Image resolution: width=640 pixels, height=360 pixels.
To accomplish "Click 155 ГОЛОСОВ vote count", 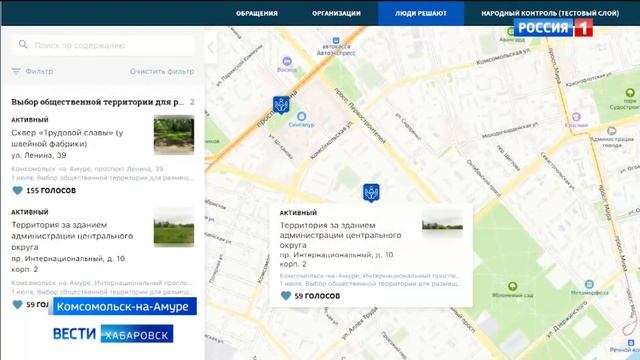I will tap(51, 191).
